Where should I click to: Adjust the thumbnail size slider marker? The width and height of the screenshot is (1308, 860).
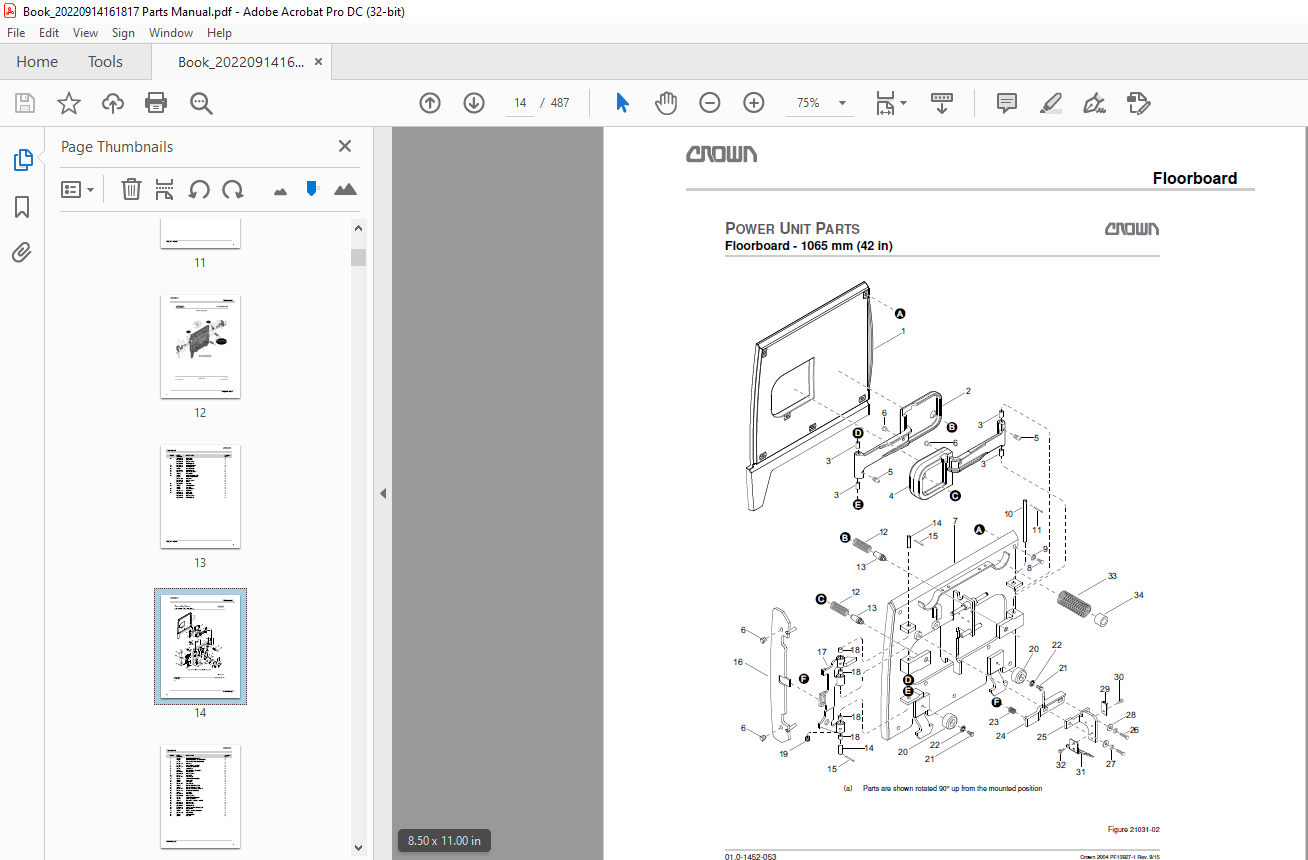(x=312, y=188)
